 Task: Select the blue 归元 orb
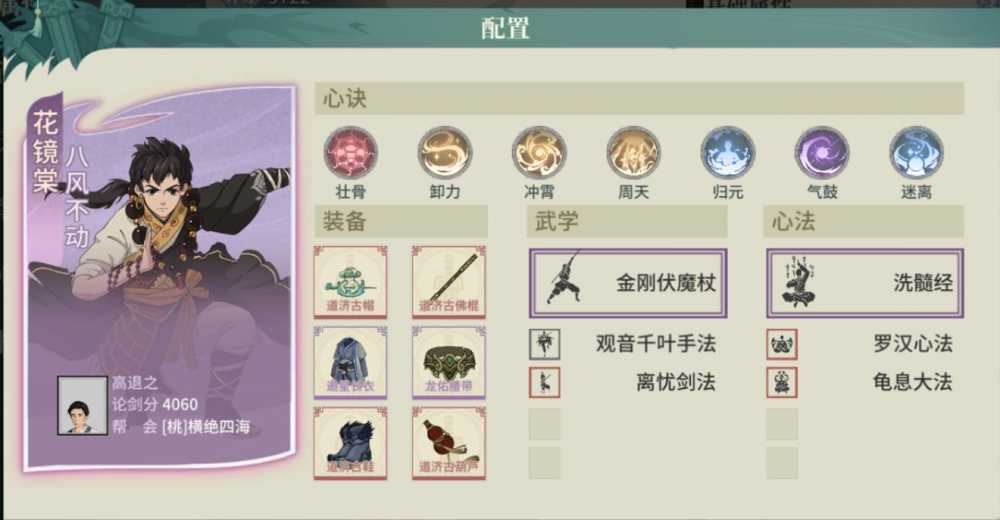tap(728, 153)
